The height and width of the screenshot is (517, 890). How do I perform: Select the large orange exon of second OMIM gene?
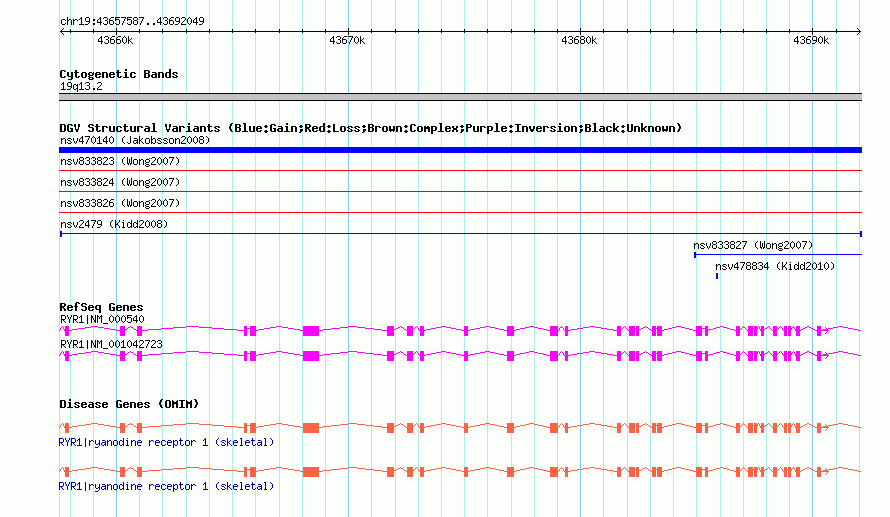tap(311, 472)
